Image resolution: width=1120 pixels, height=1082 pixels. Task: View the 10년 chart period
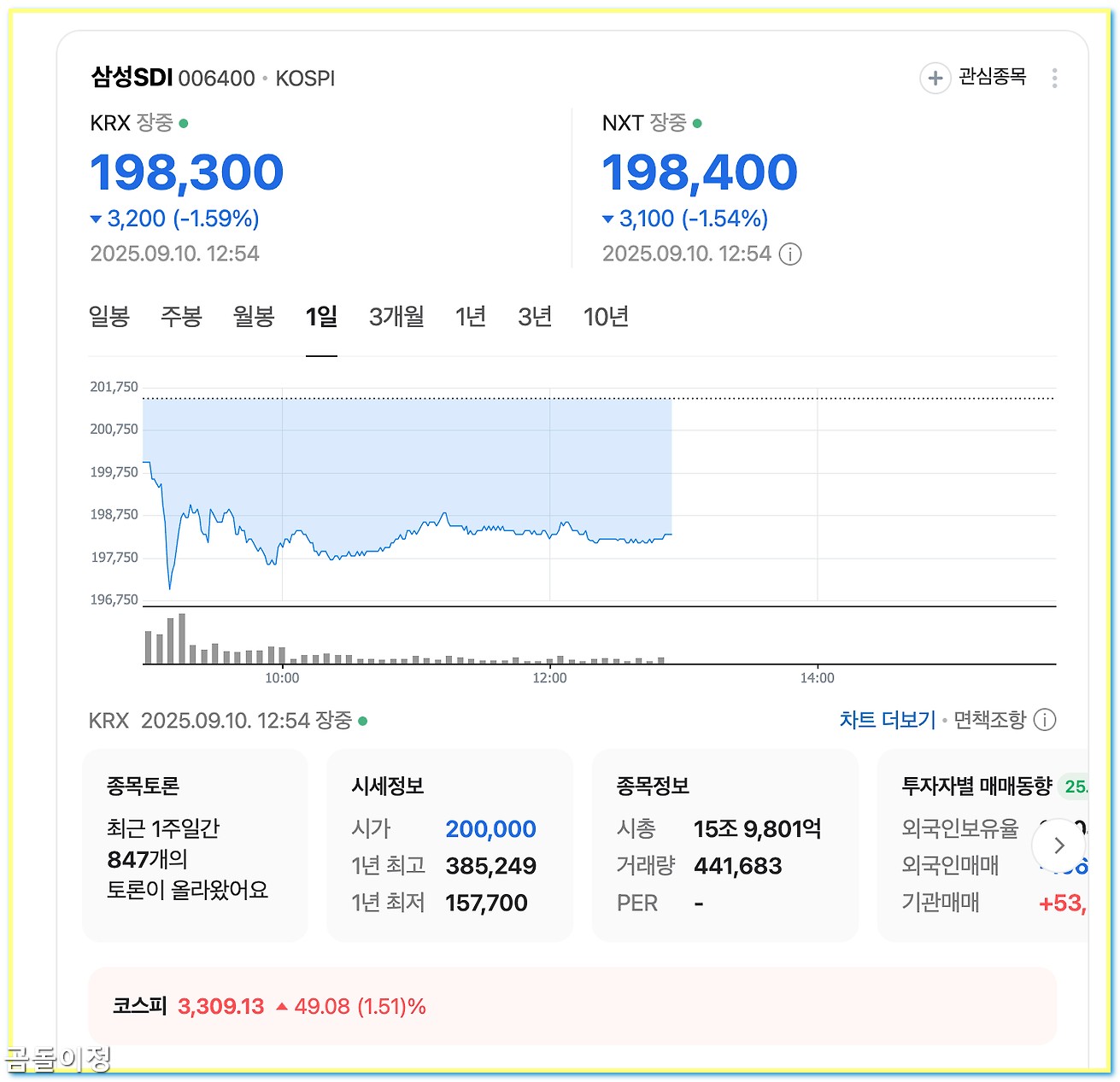607,317
